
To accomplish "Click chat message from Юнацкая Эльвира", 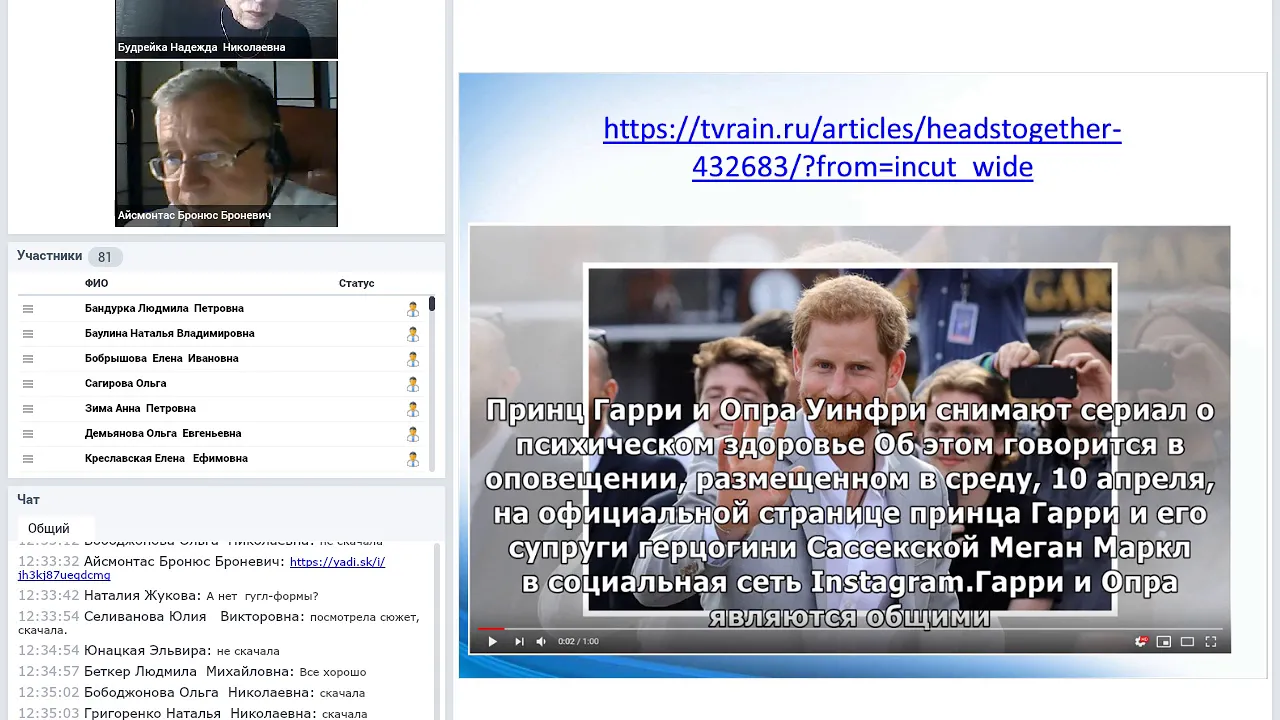I will tap(149, 651).
